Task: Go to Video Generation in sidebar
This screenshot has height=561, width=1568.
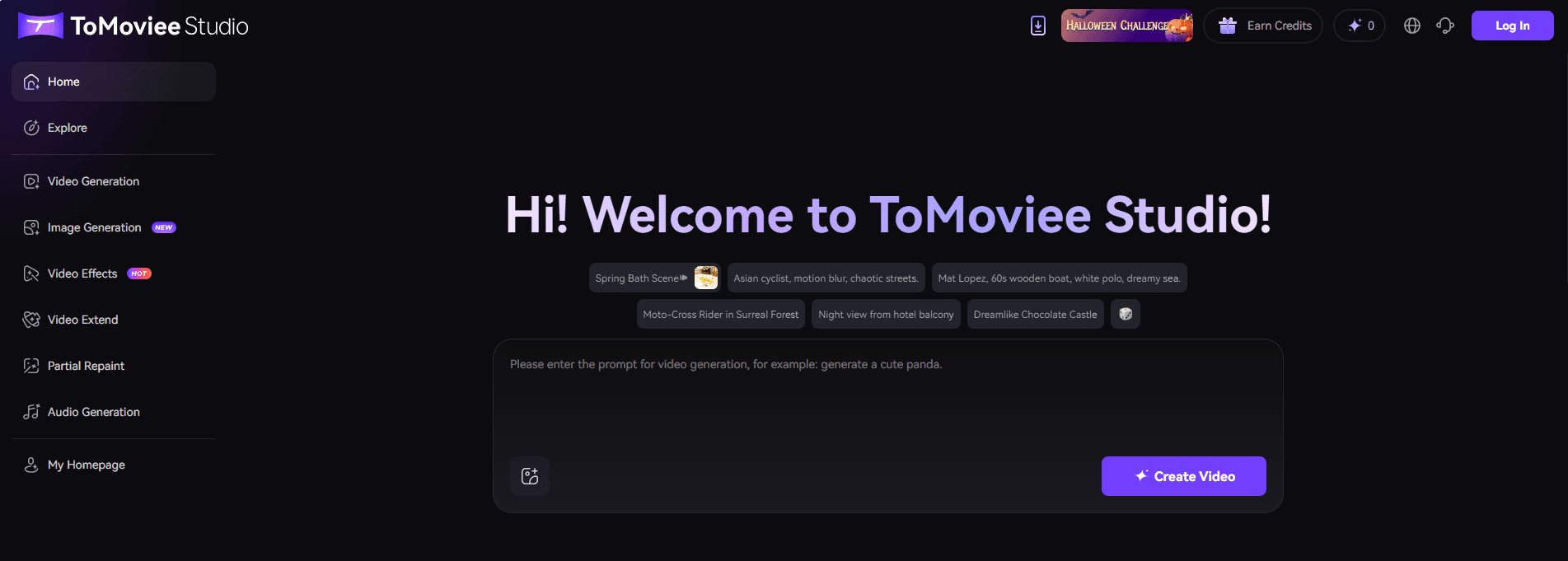Action: point(114,181)
